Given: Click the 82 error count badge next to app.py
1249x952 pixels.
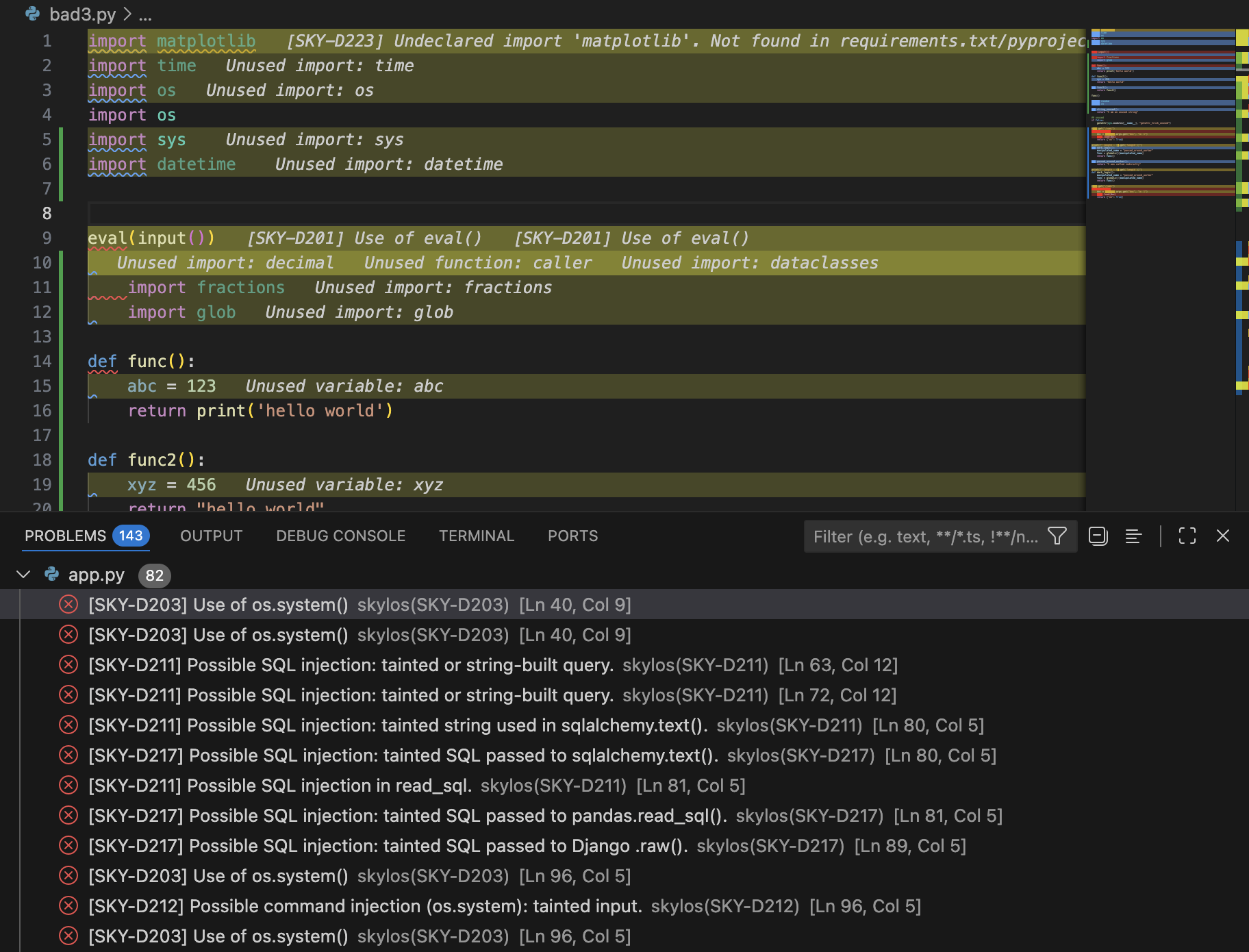Looking at the screenshot, I should (x=154, y=575).
